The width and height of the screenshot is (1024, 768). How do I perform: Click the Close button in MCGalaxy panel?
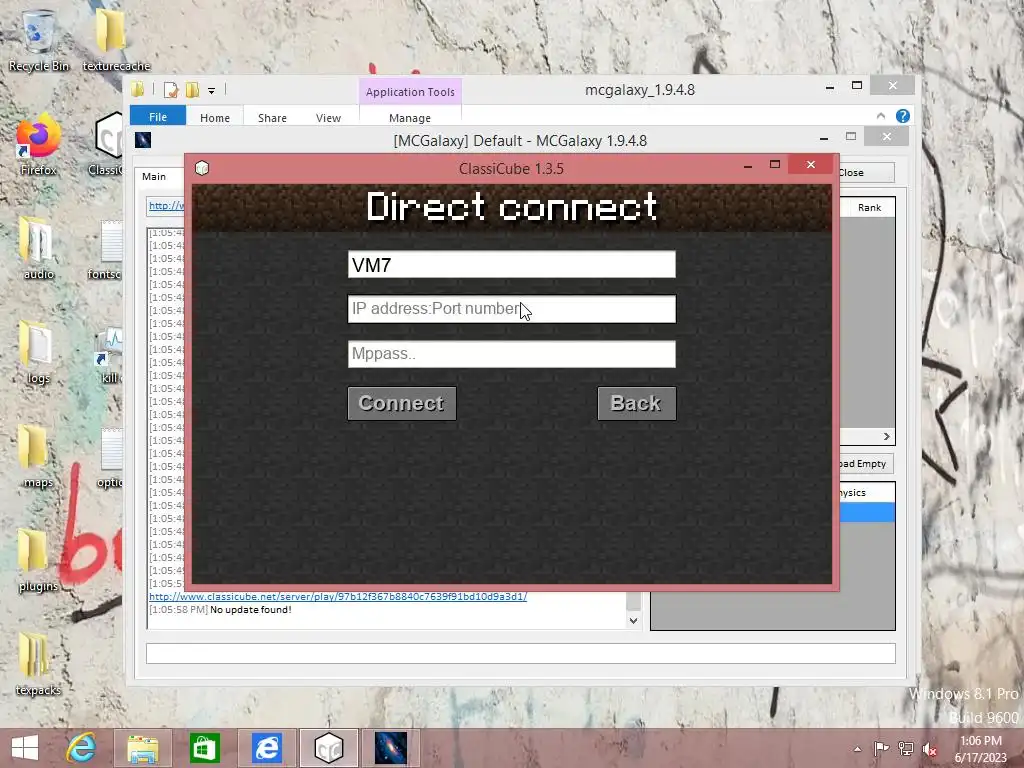pyautogui.click(x=867, y=172)
